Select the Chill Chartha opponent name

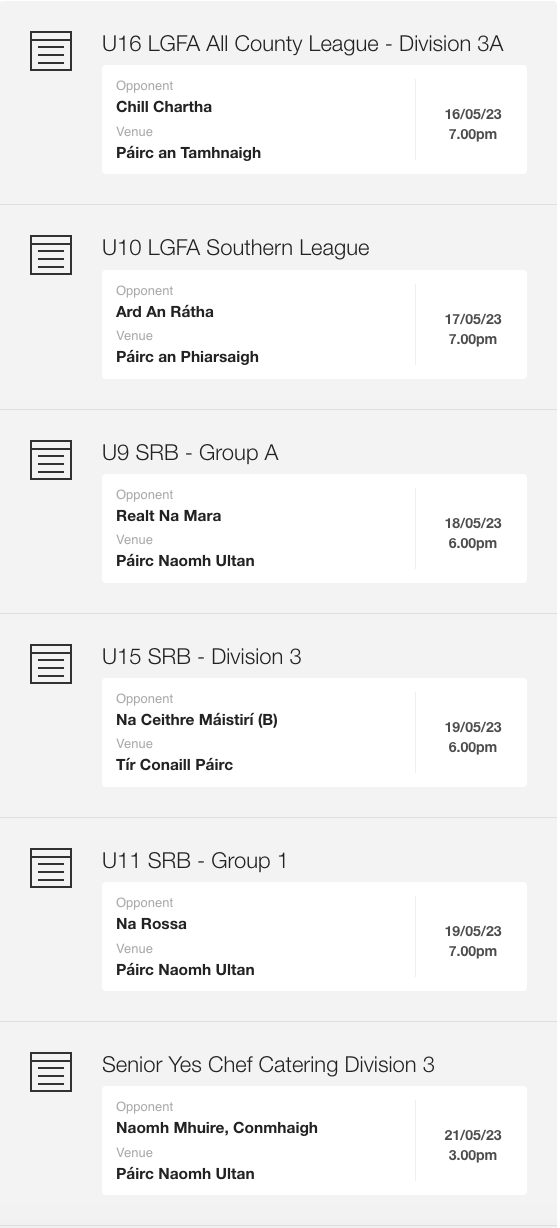tap(164, 107)
